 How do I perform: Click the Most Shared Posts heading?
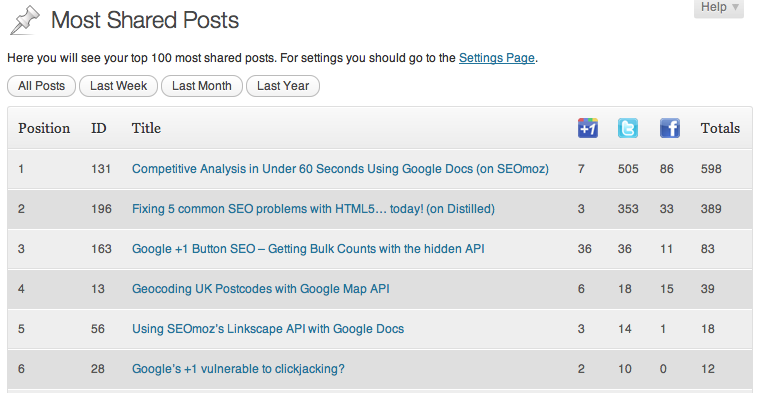(145, 20)
